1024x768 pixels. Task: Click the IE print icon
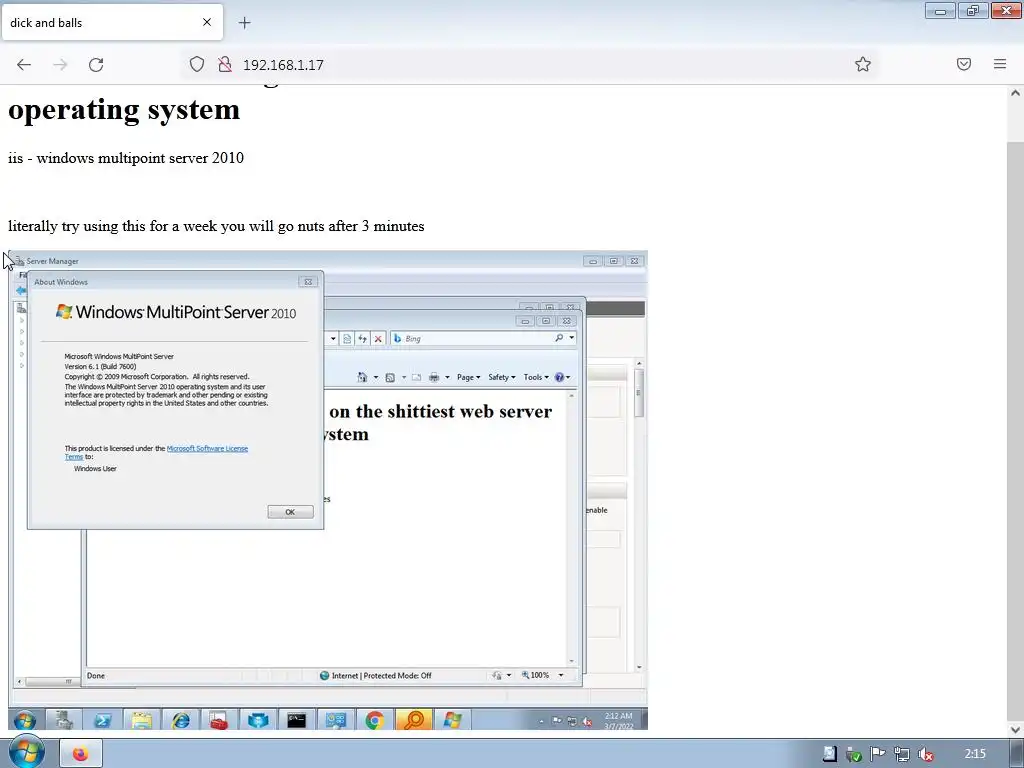tap(434, 377)
